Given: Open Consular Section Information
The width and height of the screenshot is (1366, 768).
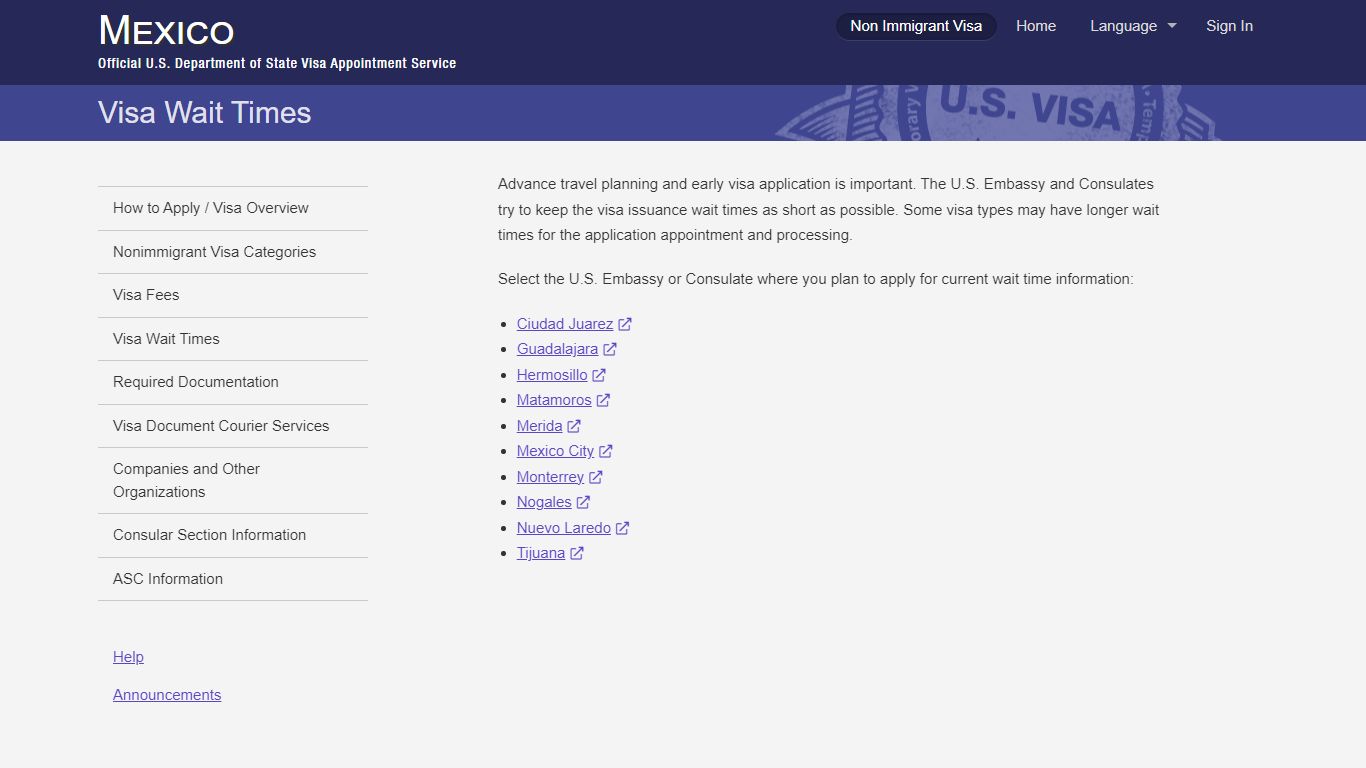Looking at the screenshot, I should 233,535.
